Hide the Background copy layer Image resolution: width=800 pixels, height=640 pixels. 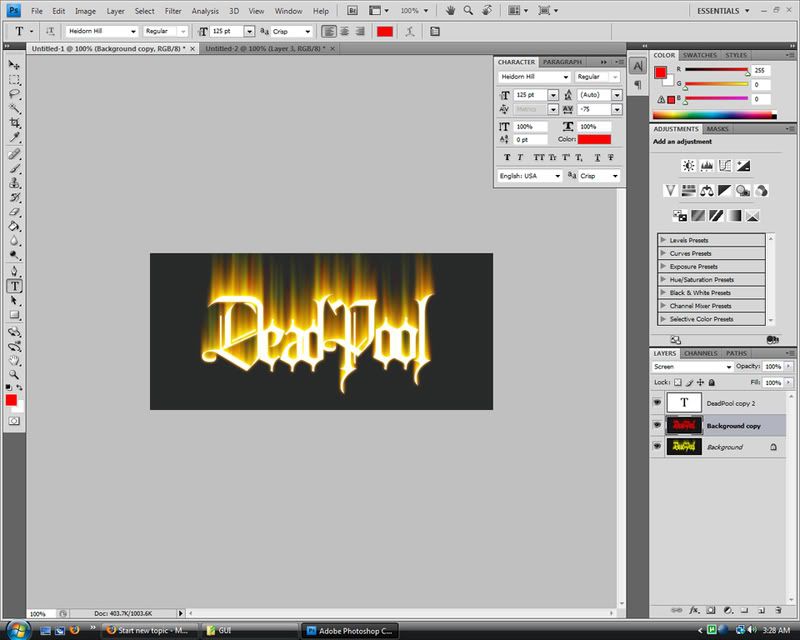[657, 425]
